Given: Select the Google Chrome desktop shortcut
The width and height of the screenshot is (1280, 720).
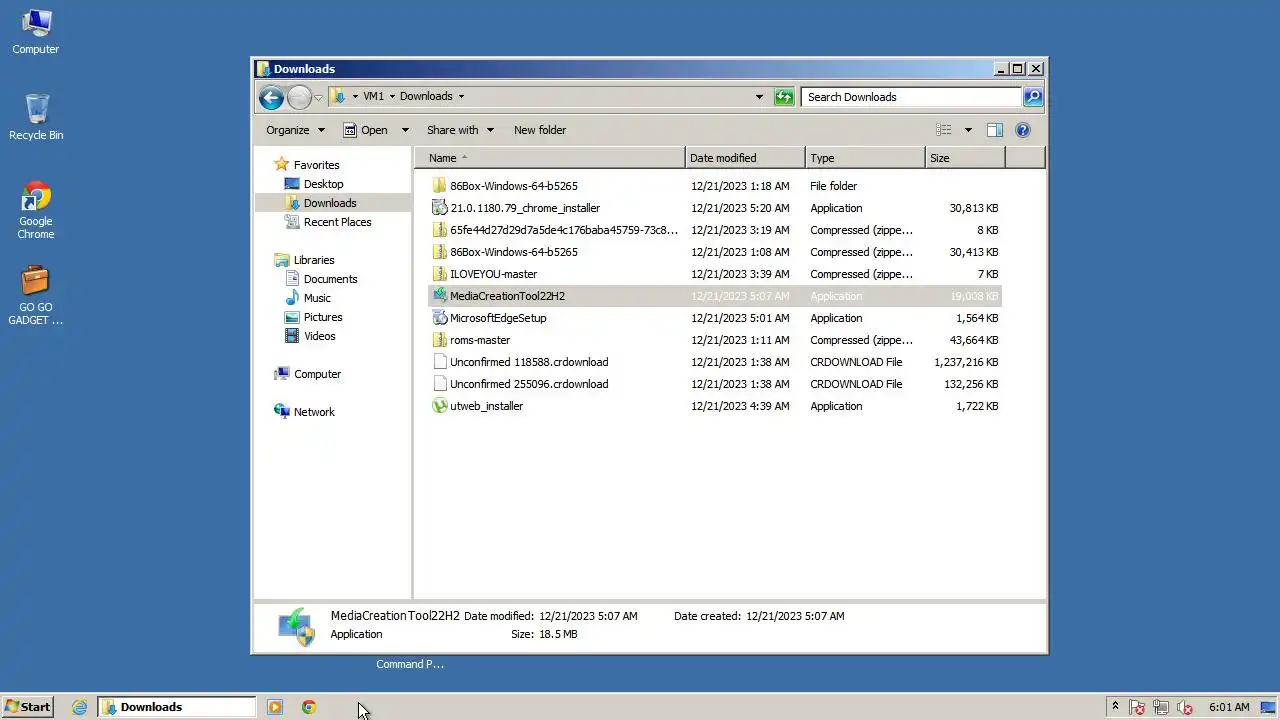Looking at the screenshot, I should click(36, 211).
